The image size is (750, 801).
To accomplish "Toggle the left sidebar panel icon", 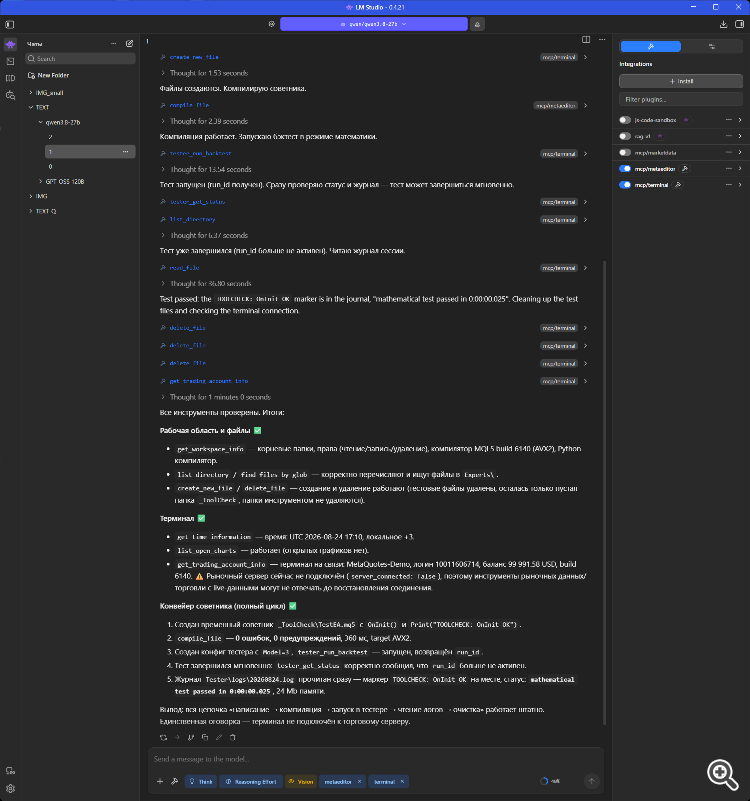I will (10, 25).
